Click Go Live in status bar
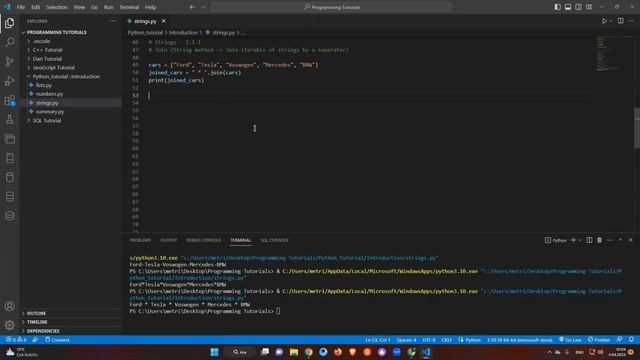 (x=570, y=340)
